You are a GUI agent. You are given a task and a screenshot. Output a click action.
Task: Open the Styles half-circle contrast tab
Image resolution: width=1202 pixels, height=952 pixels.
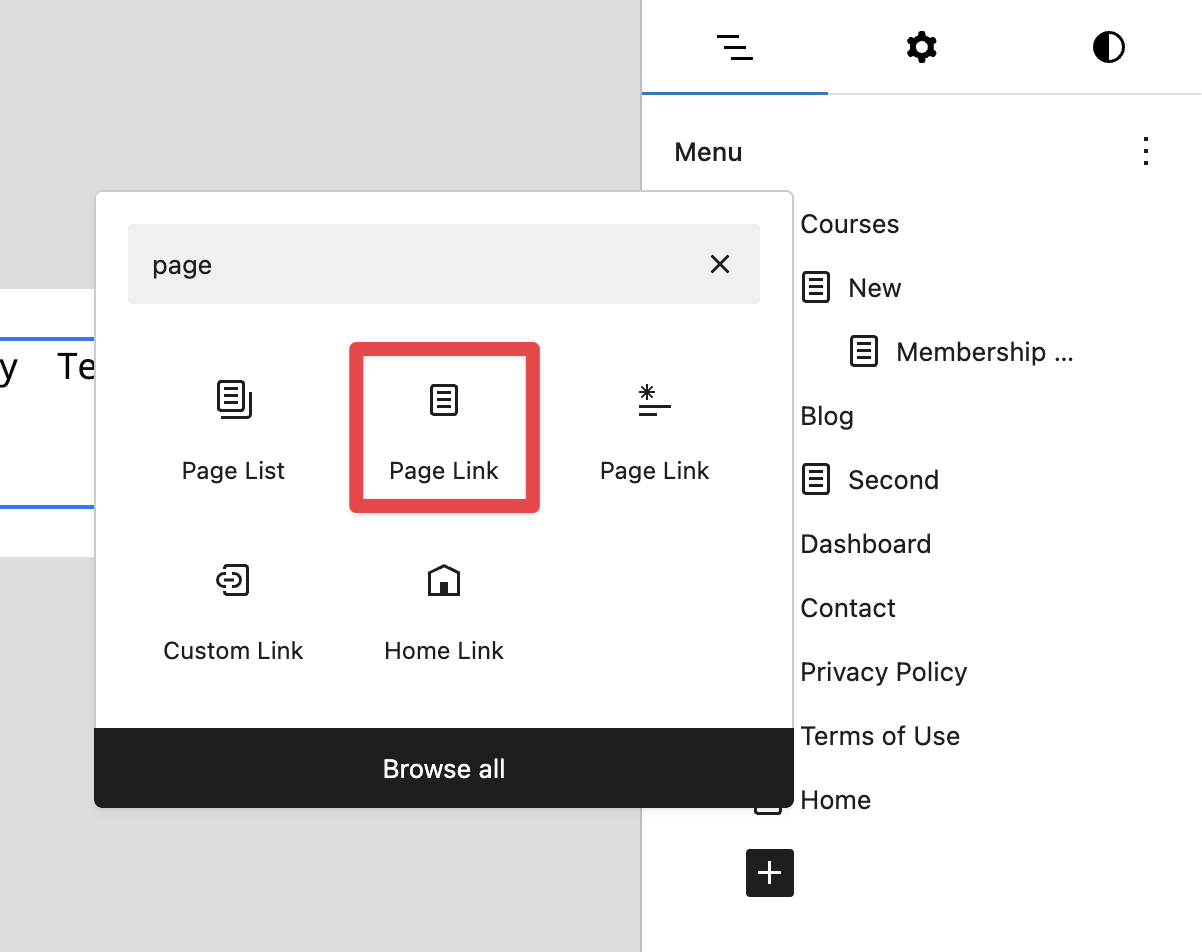tap(1108, 47)
